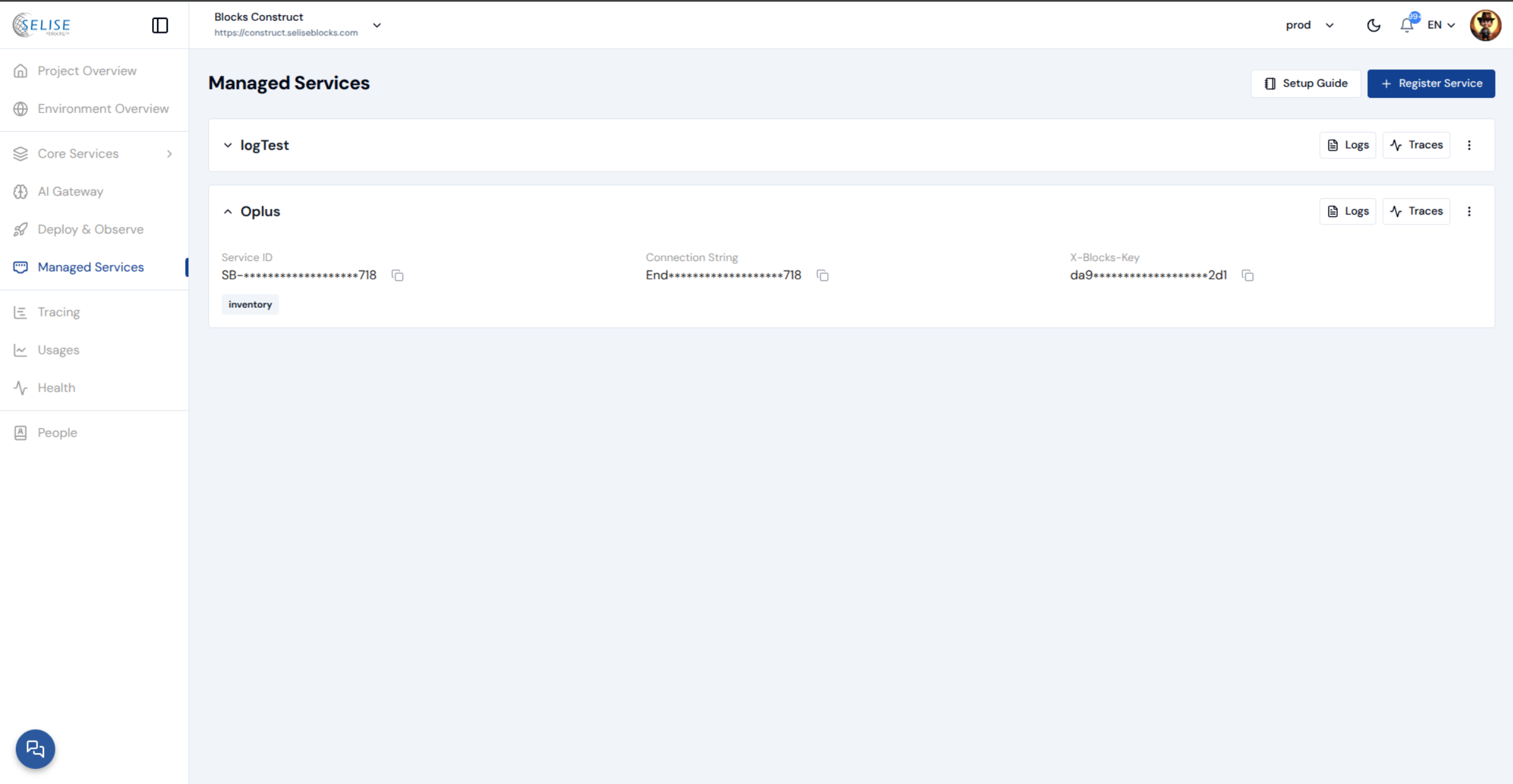Click the user profile avatar
The height and width of the screenshot is (784, 1513).
pyautogui.click(x=1485, y=25)
